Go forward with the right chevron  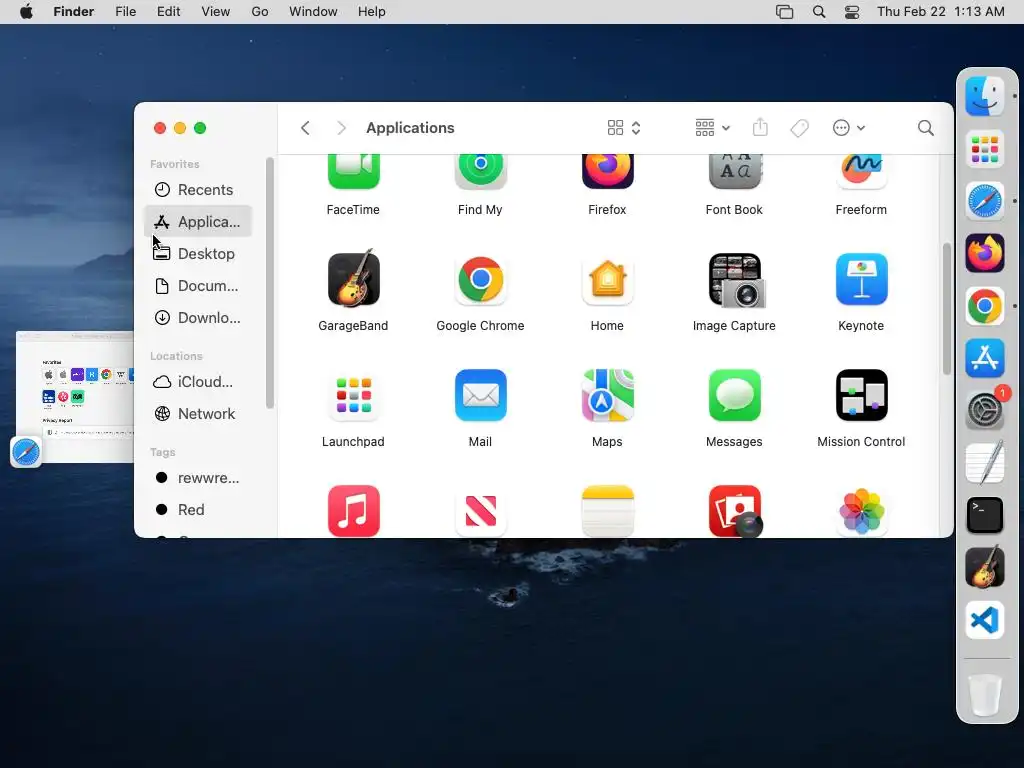341,128
